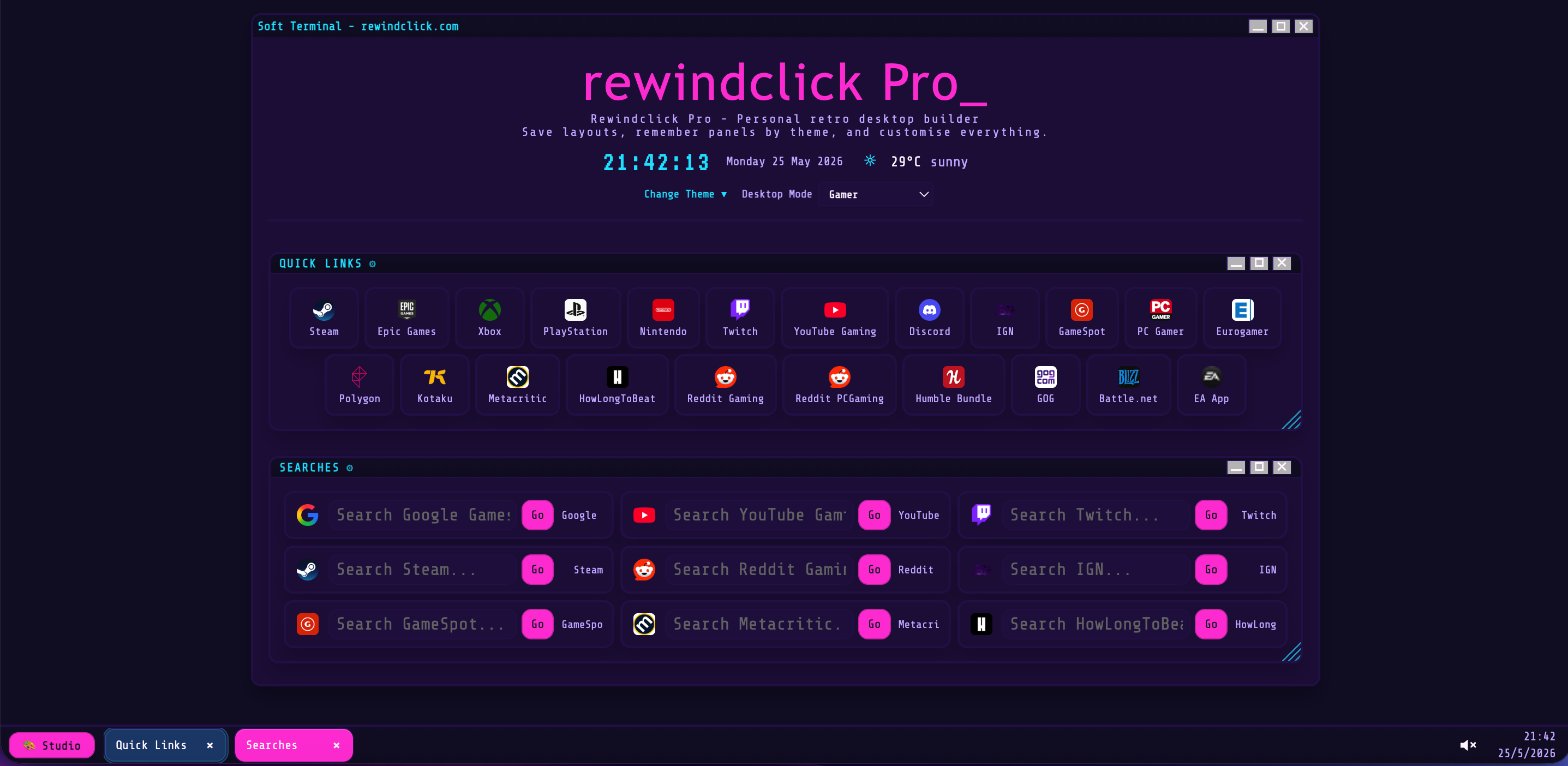The image size is (1568, 766).
Task: Open the Polygon quick link
Action: 359,385
